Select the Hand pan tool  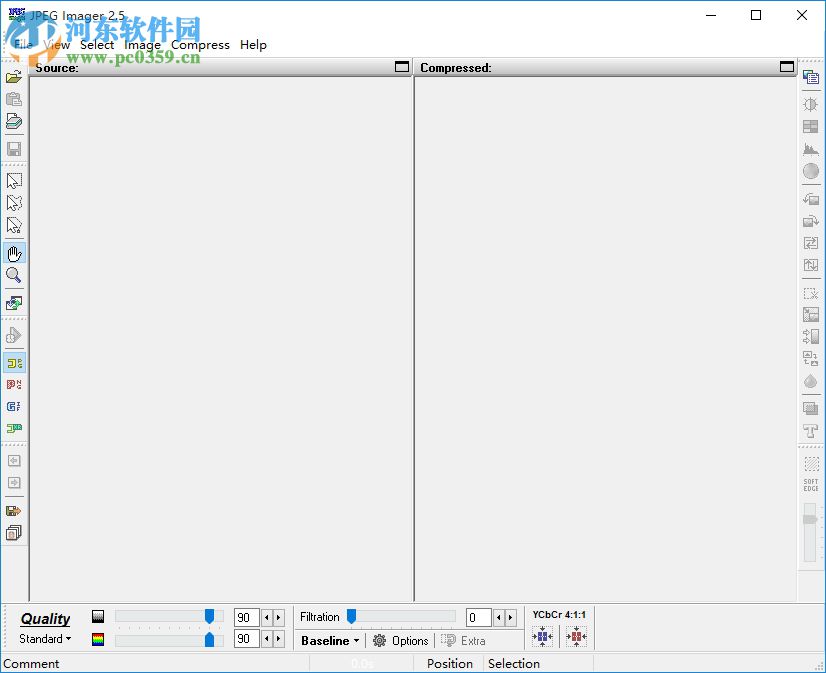click(x=14, y=253)
